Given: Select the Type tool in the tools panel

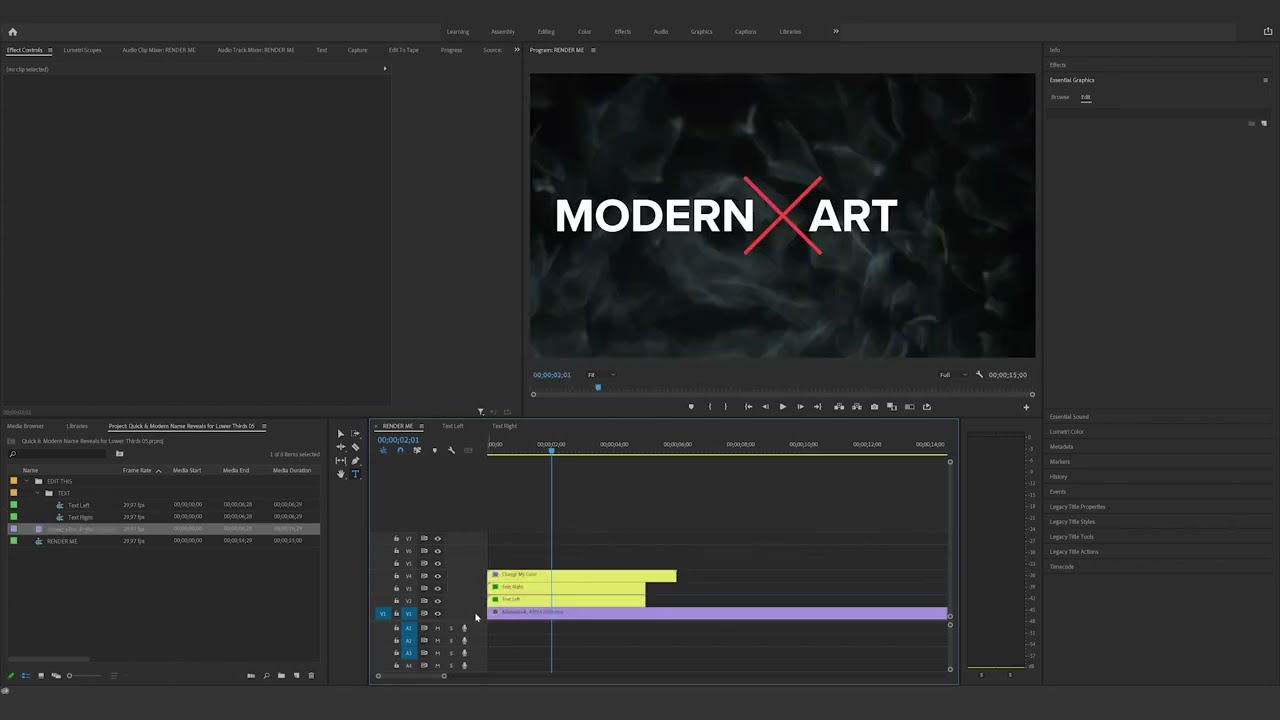Looking at the screenshot, I should point(355,474).
